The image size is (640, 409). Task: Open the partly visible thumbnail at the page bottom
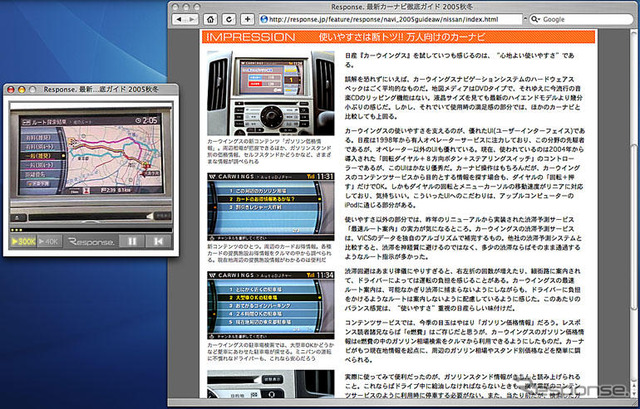pyautogui.click(x=271, y=384)
